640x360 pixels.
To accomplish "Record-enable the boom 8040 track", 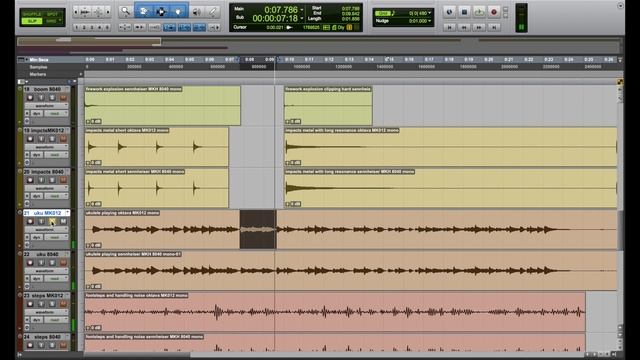I will click(x=30, y=98).
